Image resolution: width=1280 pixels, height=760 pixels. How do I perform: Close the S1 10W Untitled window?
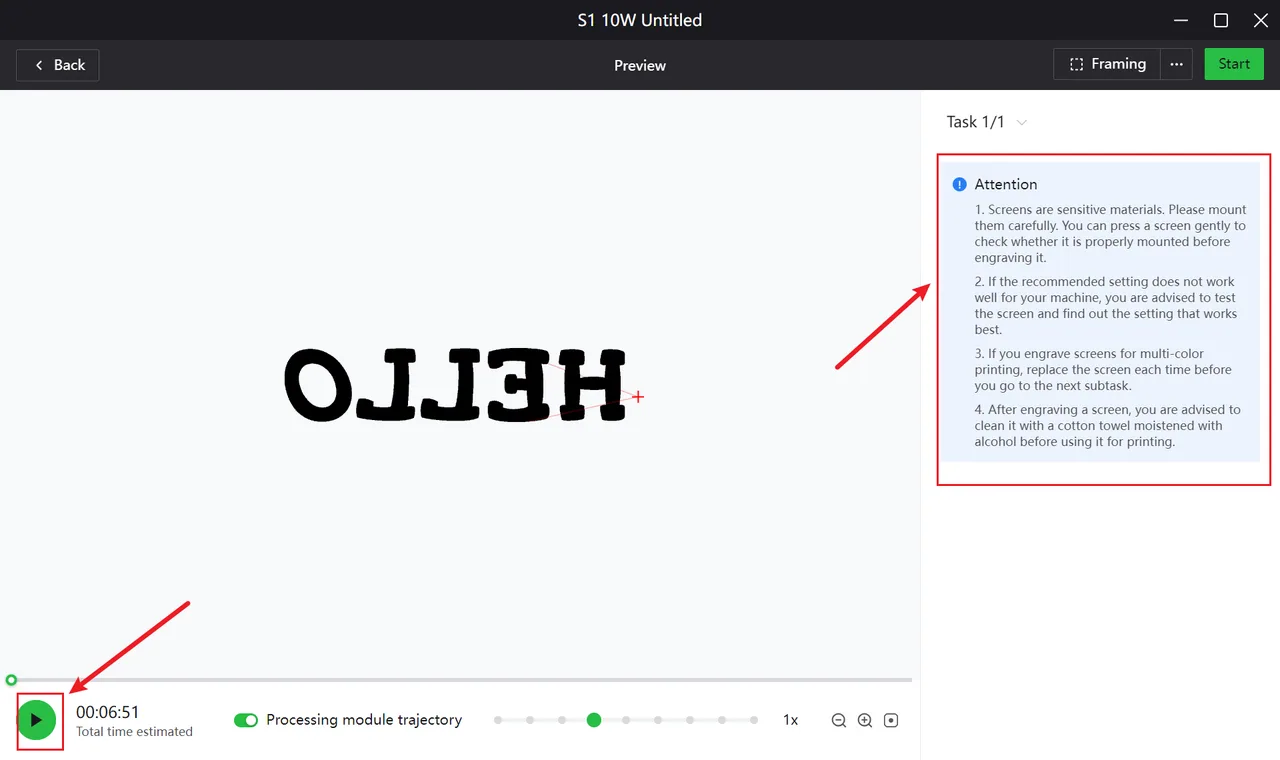(x=1261, y=20)
